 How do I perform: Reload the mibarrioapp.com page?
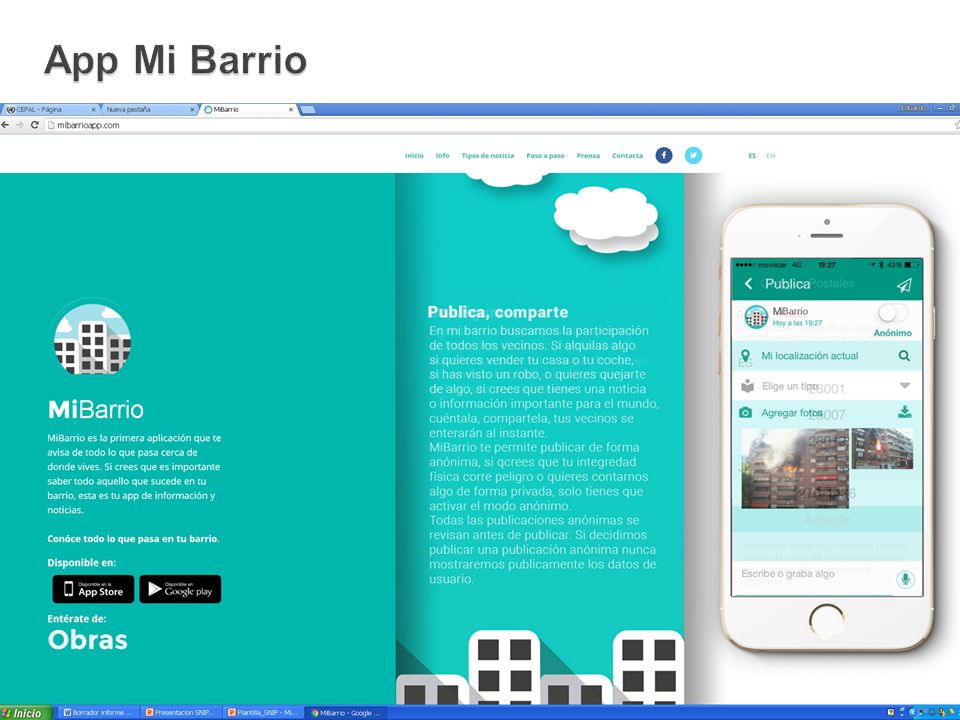click(35, 125)
